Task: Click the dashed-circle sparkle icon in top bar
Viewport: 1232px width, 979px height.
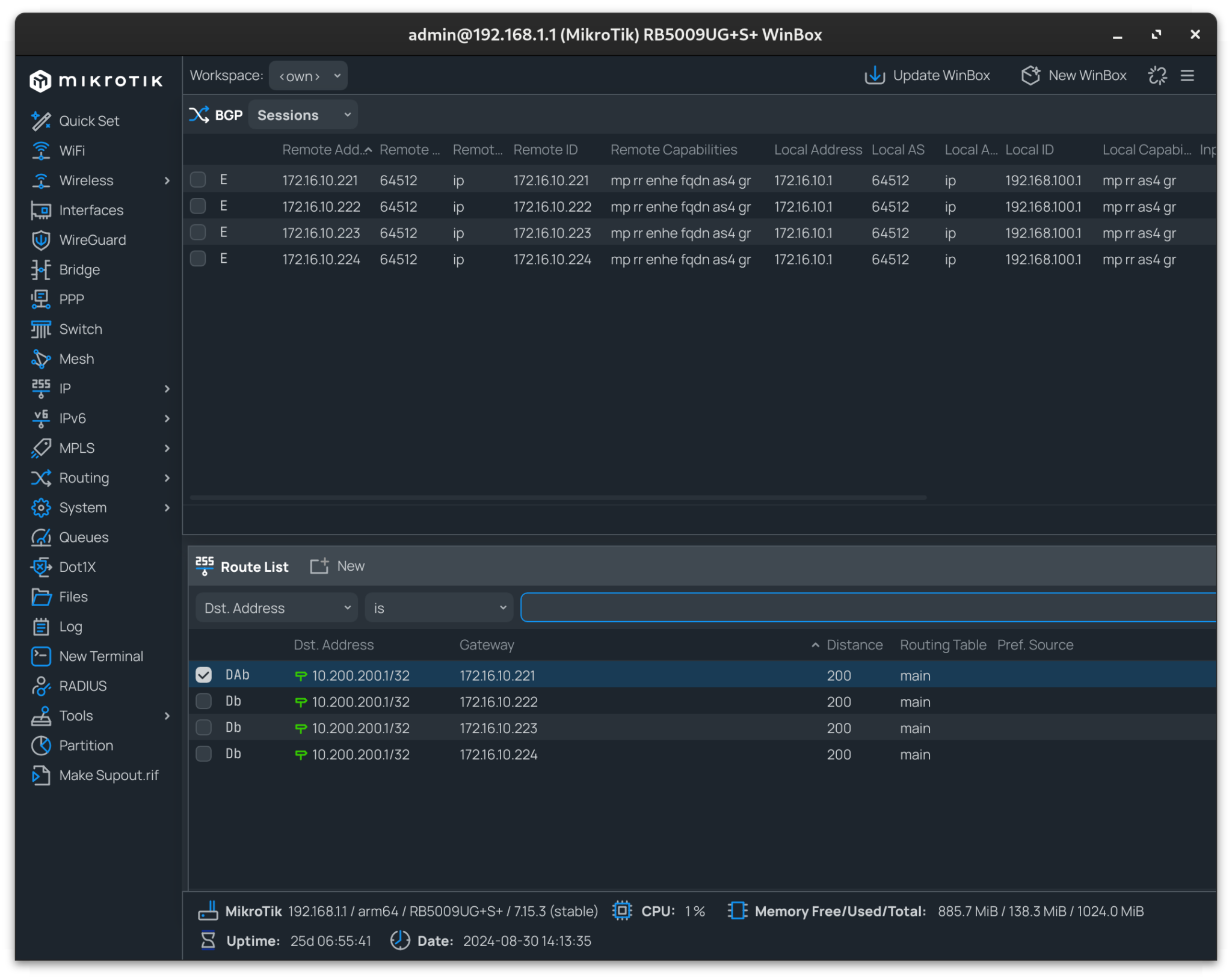Action: (x=1157, y=75)
